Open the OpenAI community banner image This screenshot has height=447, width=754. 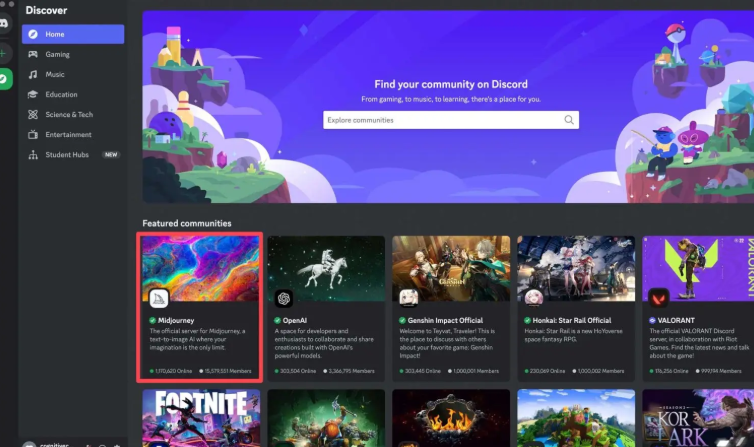326,268
